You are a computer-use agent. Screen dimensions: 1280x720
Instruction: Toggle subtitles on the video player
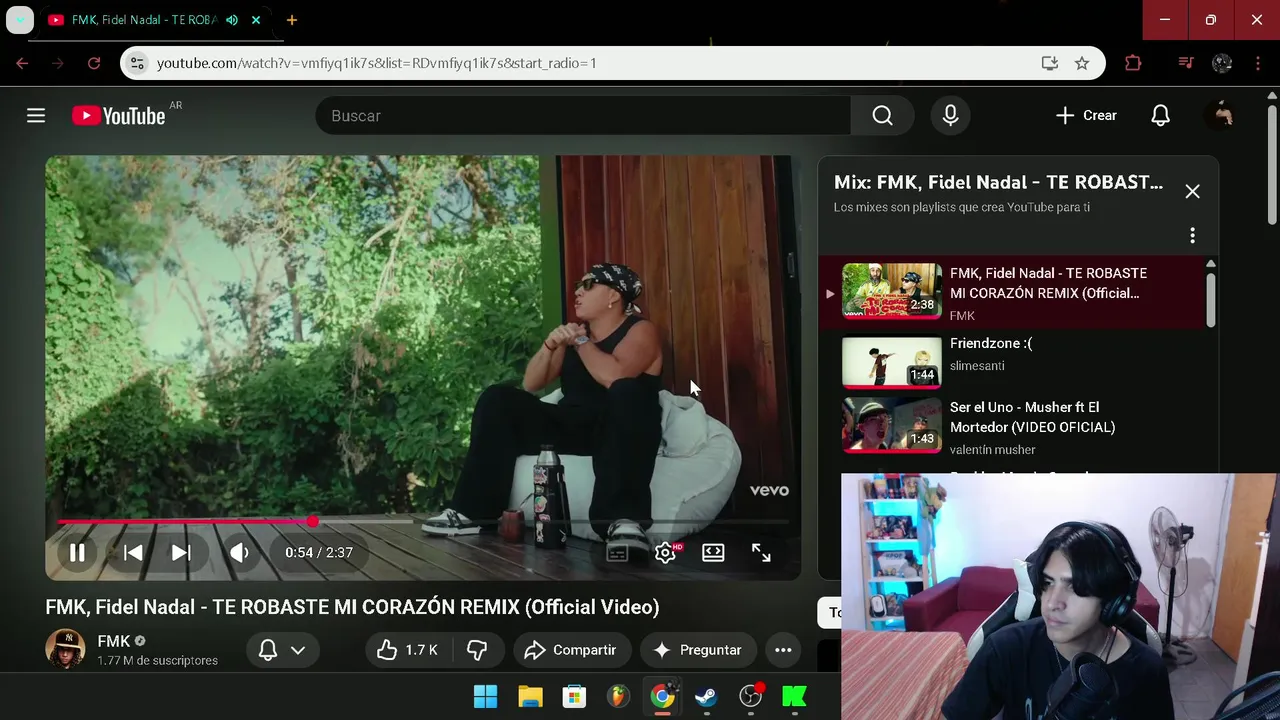(617, 552)
